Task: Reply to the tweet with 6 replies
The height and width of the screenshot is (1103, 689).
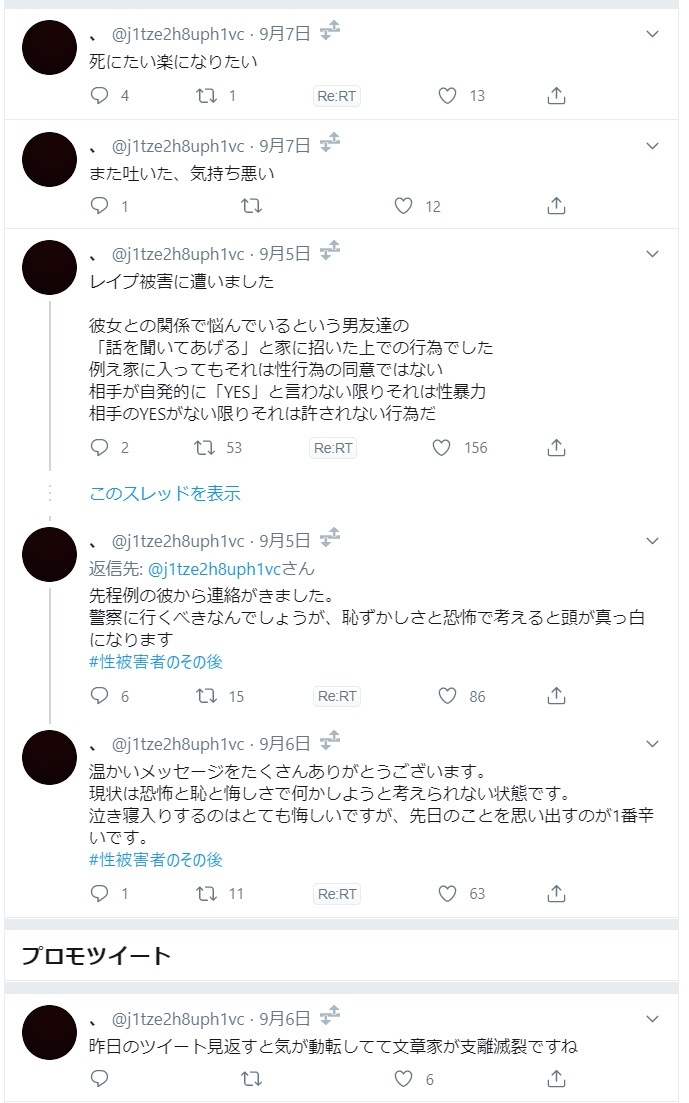Action: coord(99,696)
